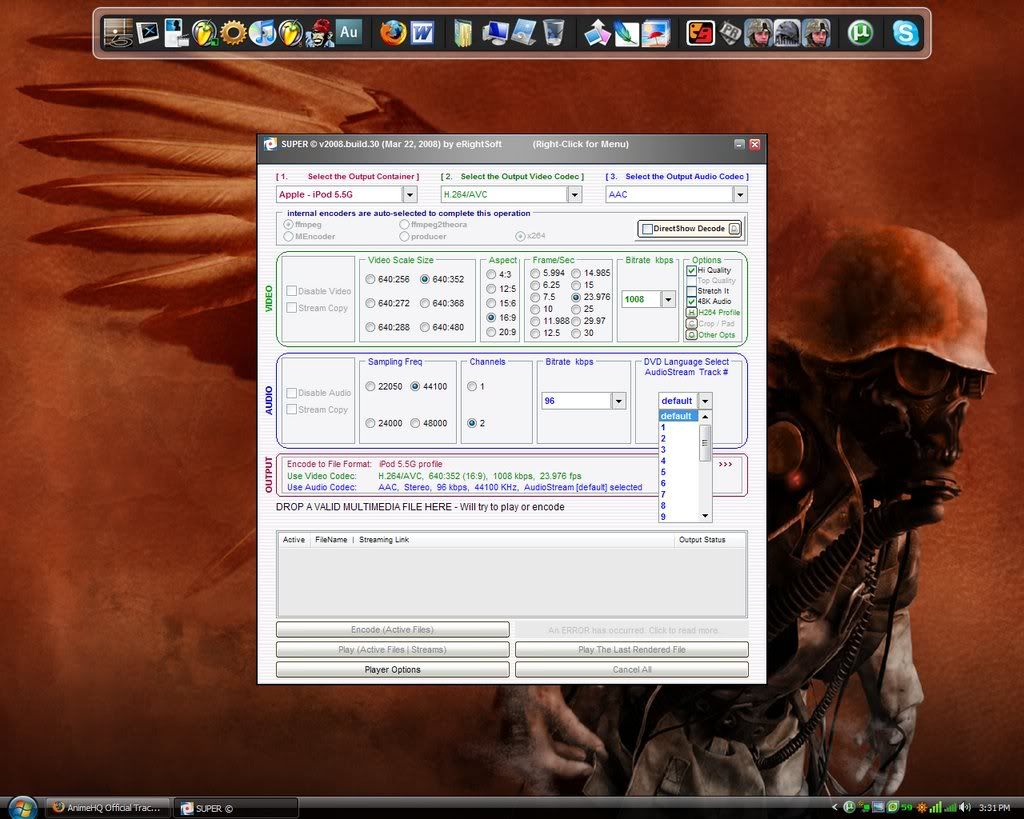Show hidden tray icons arrow
1024x819 pixels.
click(x=835, y=808)
